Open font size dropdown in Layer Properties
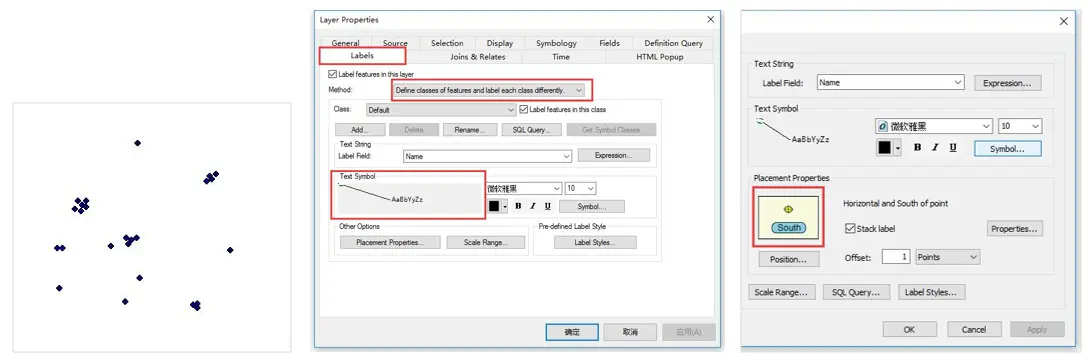The height and width of the screenshot is (361, 1088). pos(581,188)
